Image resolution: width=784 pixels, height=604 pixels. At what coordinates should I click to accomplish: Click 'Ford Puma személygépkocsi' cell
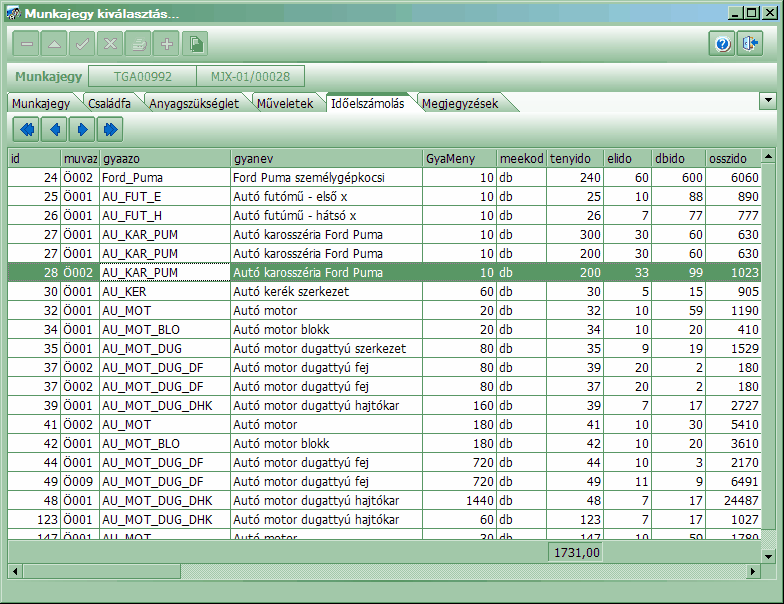326,178
